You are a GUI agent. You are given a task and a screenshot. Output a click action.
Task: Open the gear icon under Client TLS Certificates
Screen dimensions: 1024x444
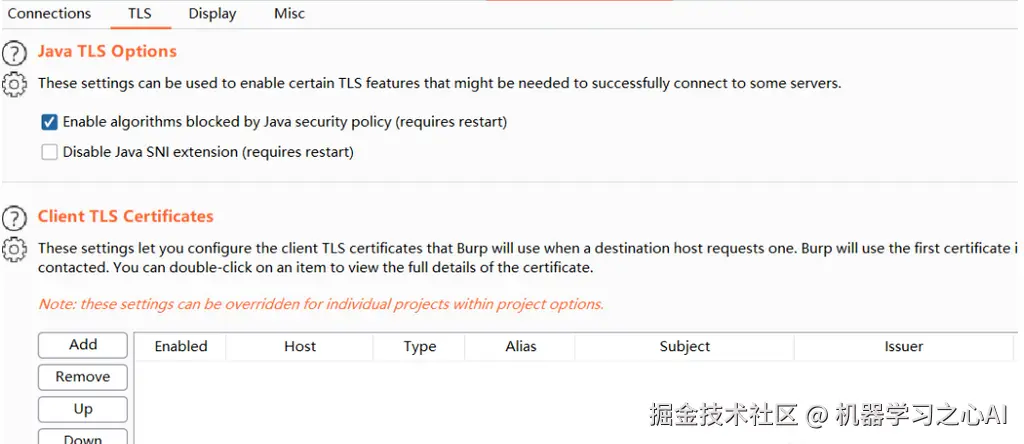tap(14, 248)
